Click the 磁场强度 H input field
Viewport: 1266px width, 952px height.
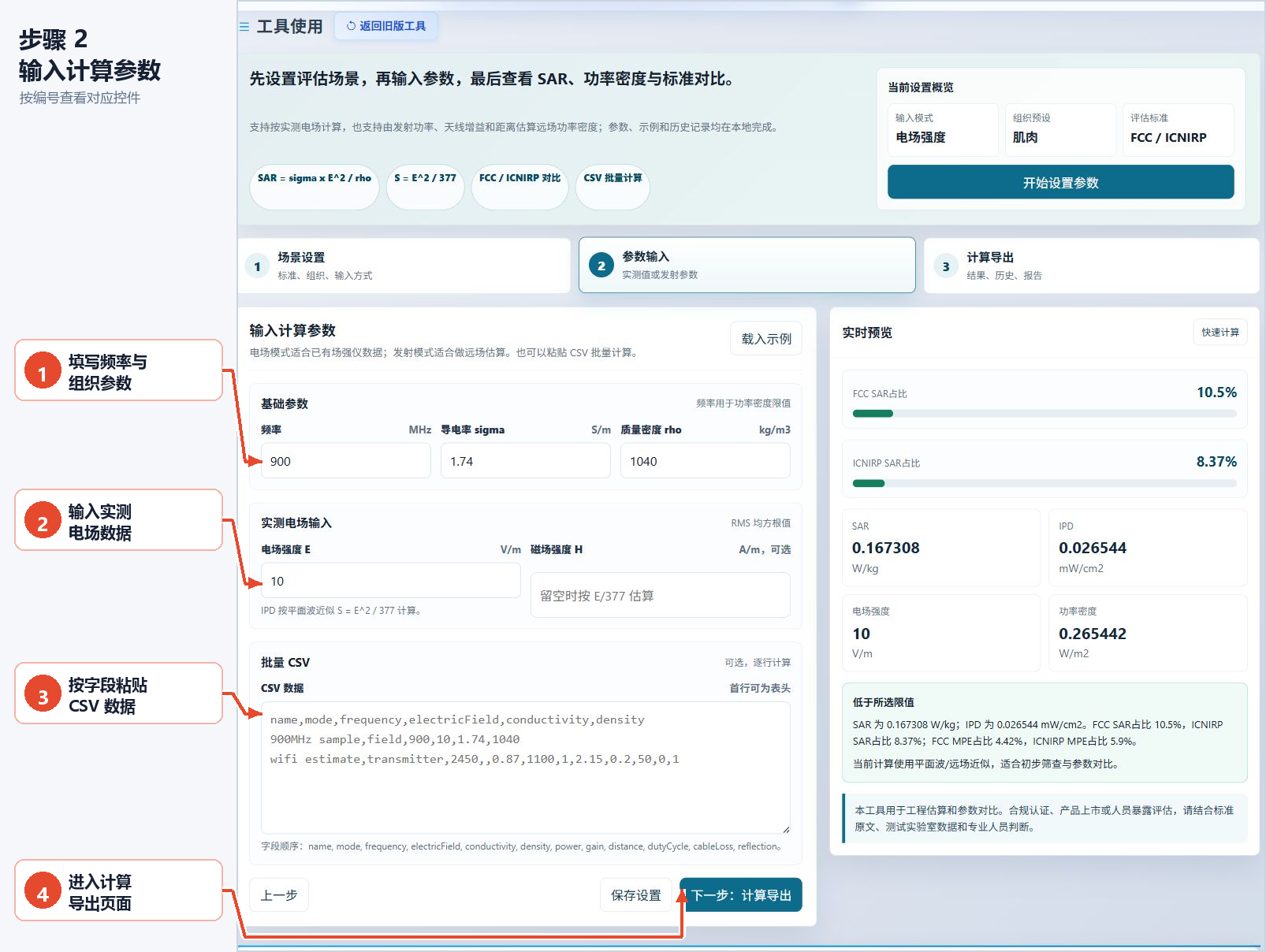pos(661,595)
